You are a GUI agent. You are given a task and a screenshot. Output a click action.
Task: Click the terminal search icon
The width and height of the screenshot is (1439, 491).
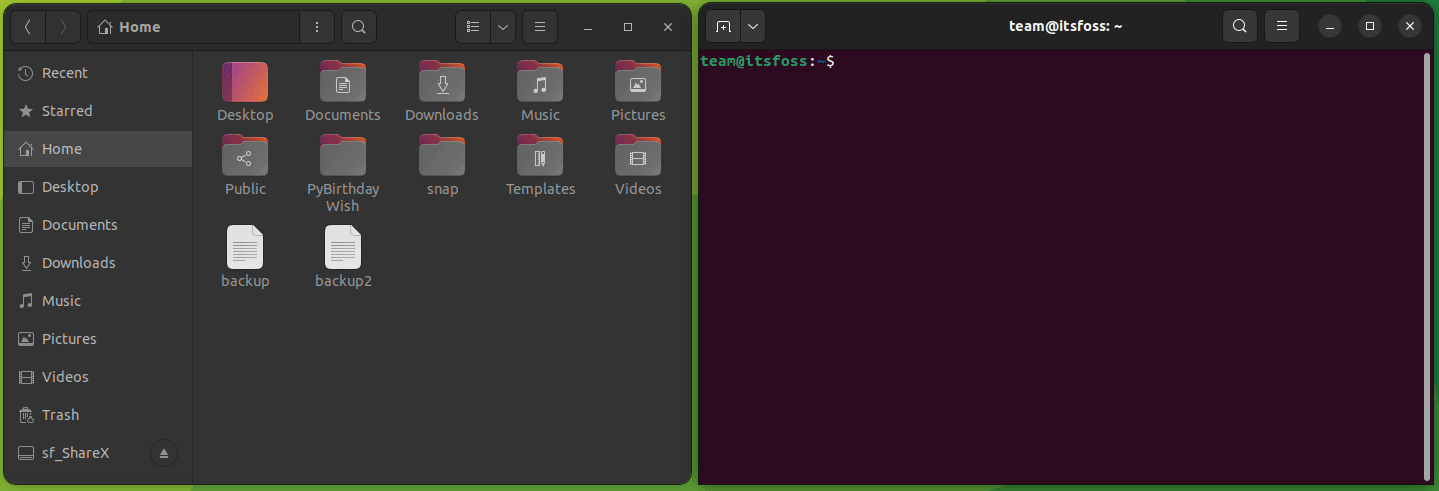[1239, 27]
